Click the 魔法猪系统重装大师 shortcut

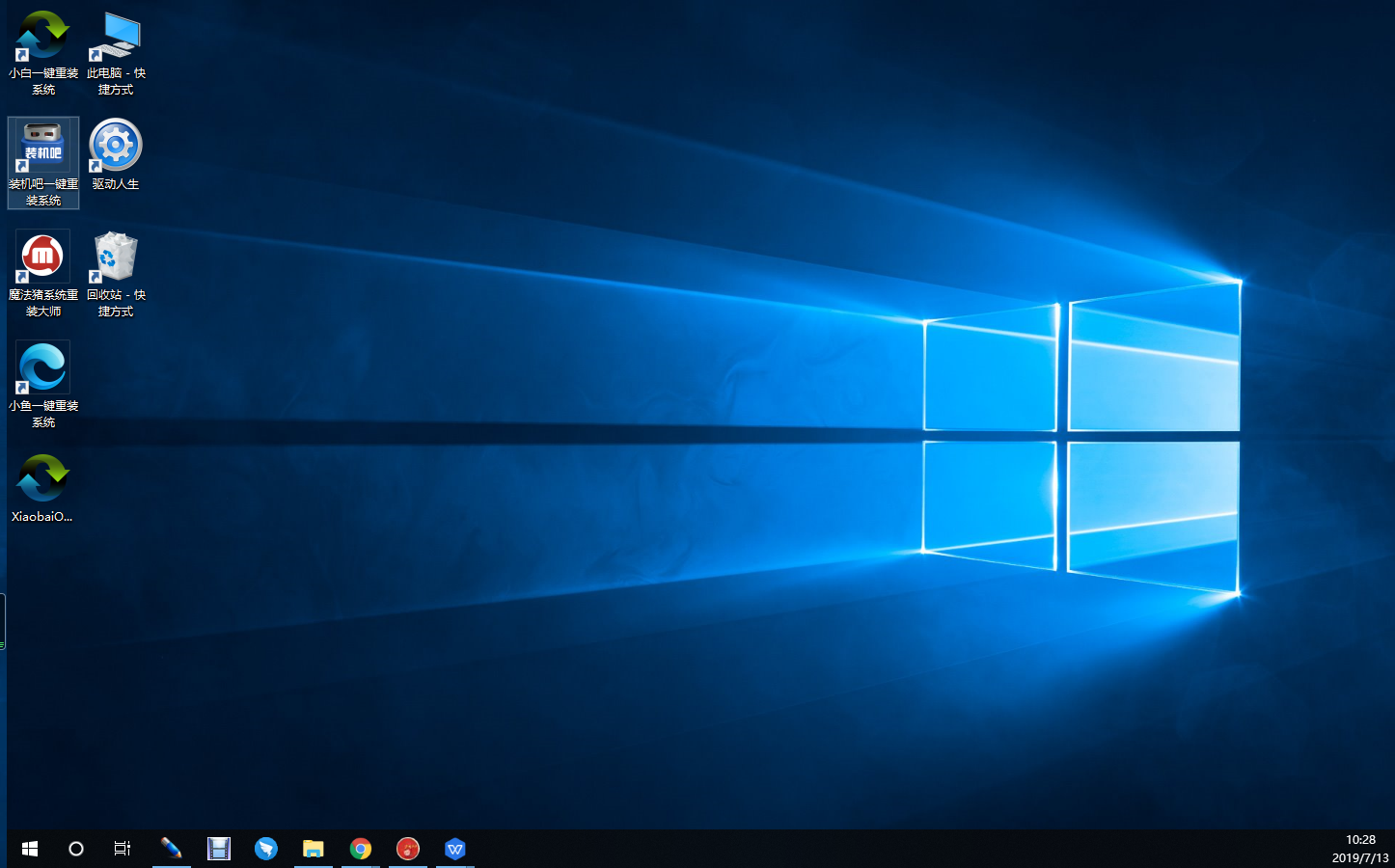pyautogui.click(x=43, y=258)
